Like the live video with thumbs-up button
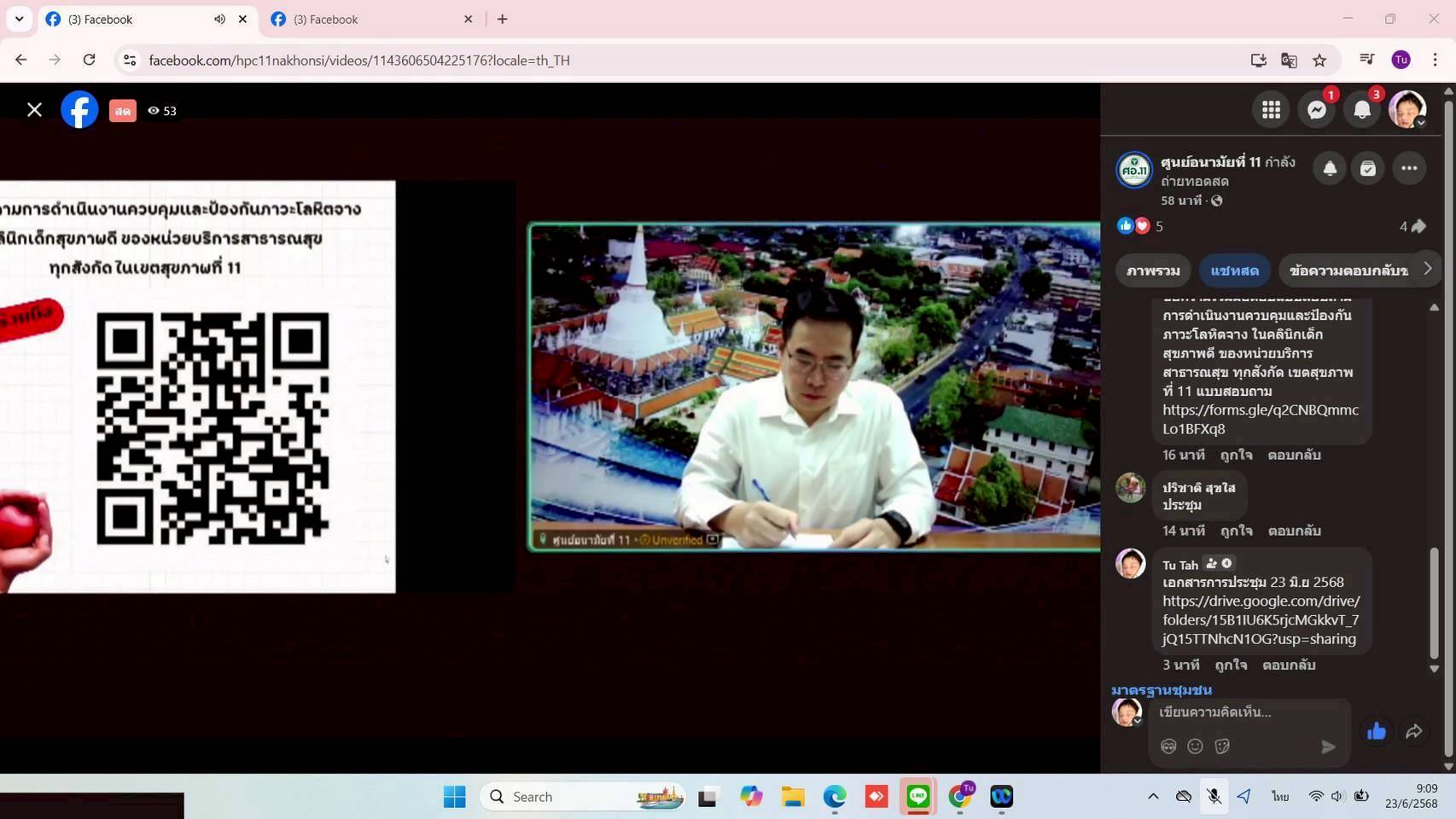1456x819 pixels. pos(1376,731)
